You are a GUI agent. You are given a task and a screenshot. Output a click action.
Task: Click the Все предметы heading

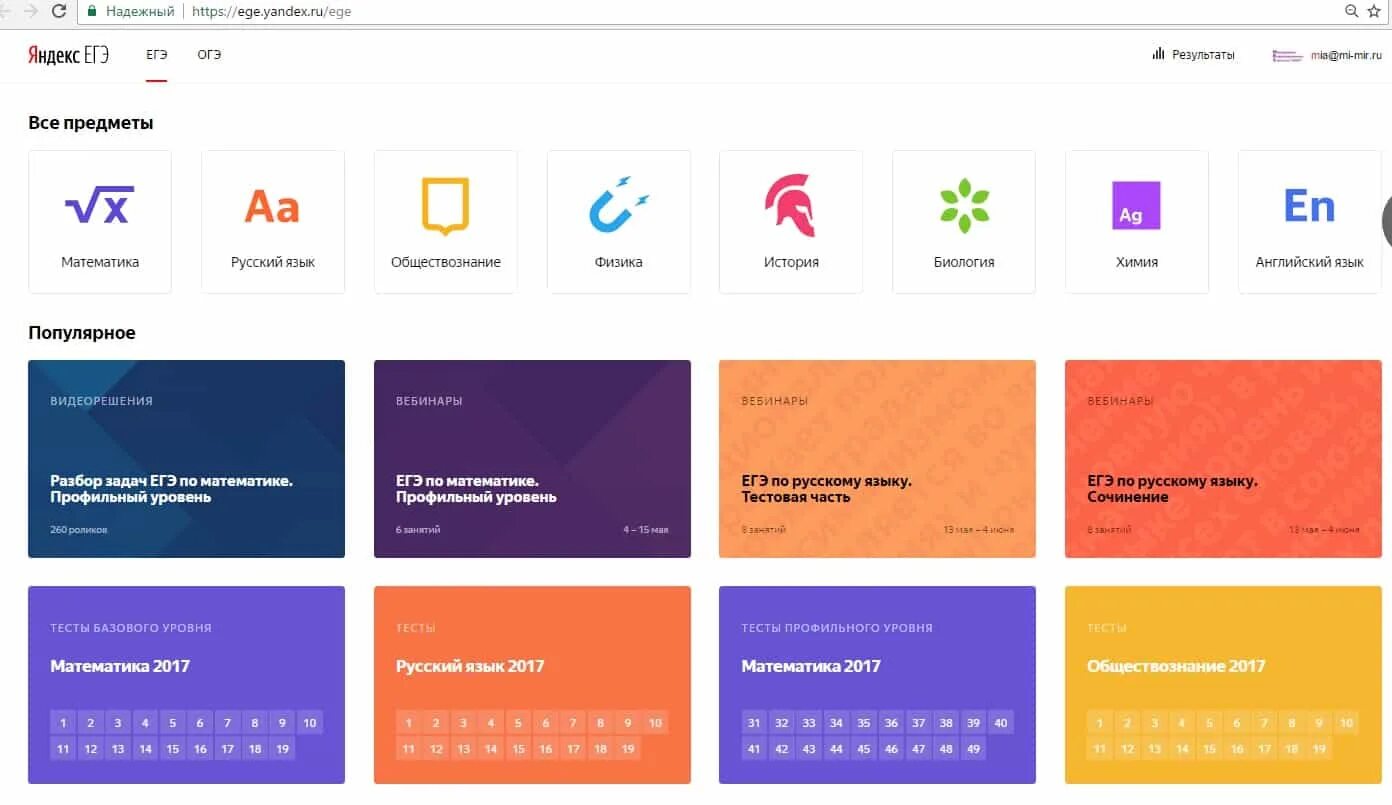91,123
